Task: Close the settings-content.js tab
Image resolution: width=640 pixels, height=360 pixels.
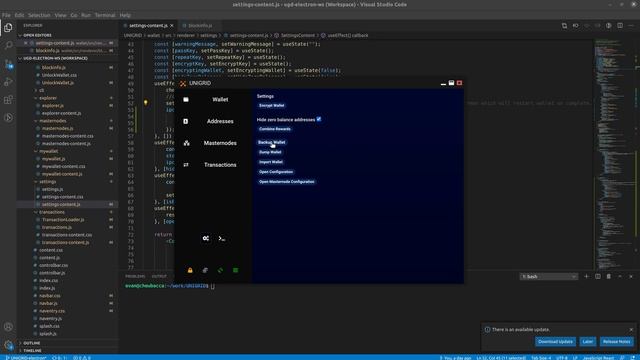Action: [172, 25]
